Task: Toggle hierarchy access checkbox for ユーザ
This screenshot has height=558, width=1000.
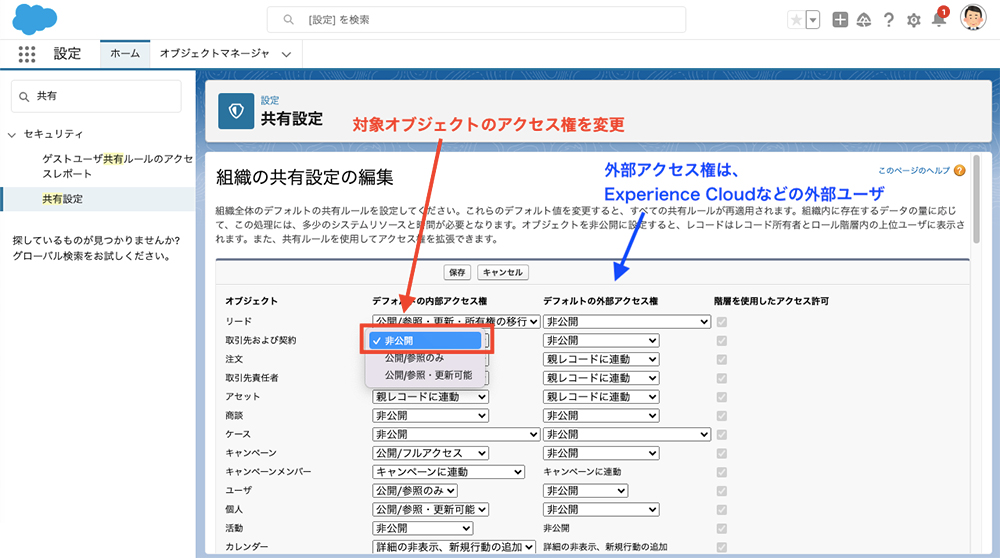Action: [722, 491]
